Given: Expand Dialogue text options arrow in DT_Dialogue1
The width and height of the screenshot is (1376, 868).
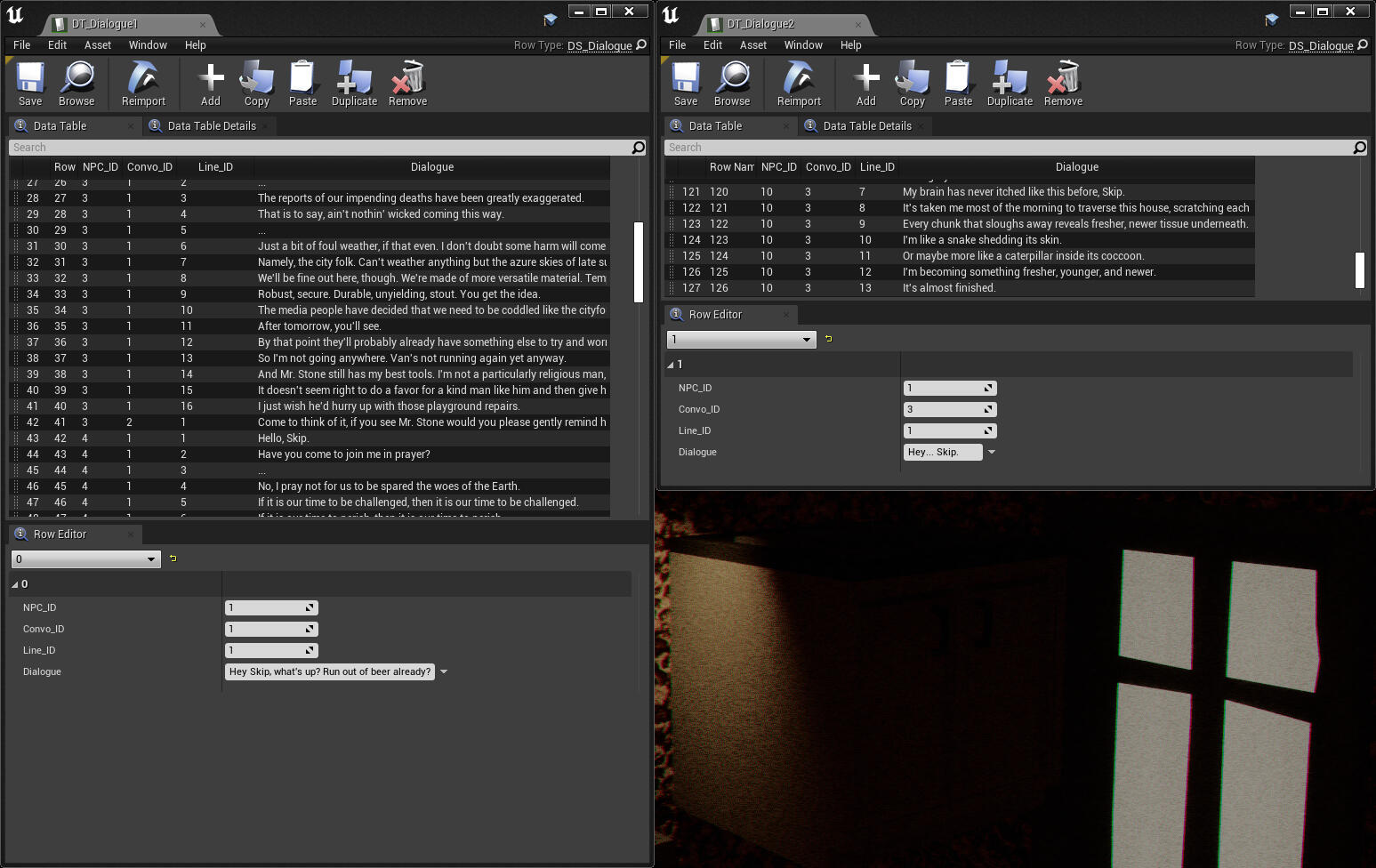Looking at the screenshot, I should 444,672.
